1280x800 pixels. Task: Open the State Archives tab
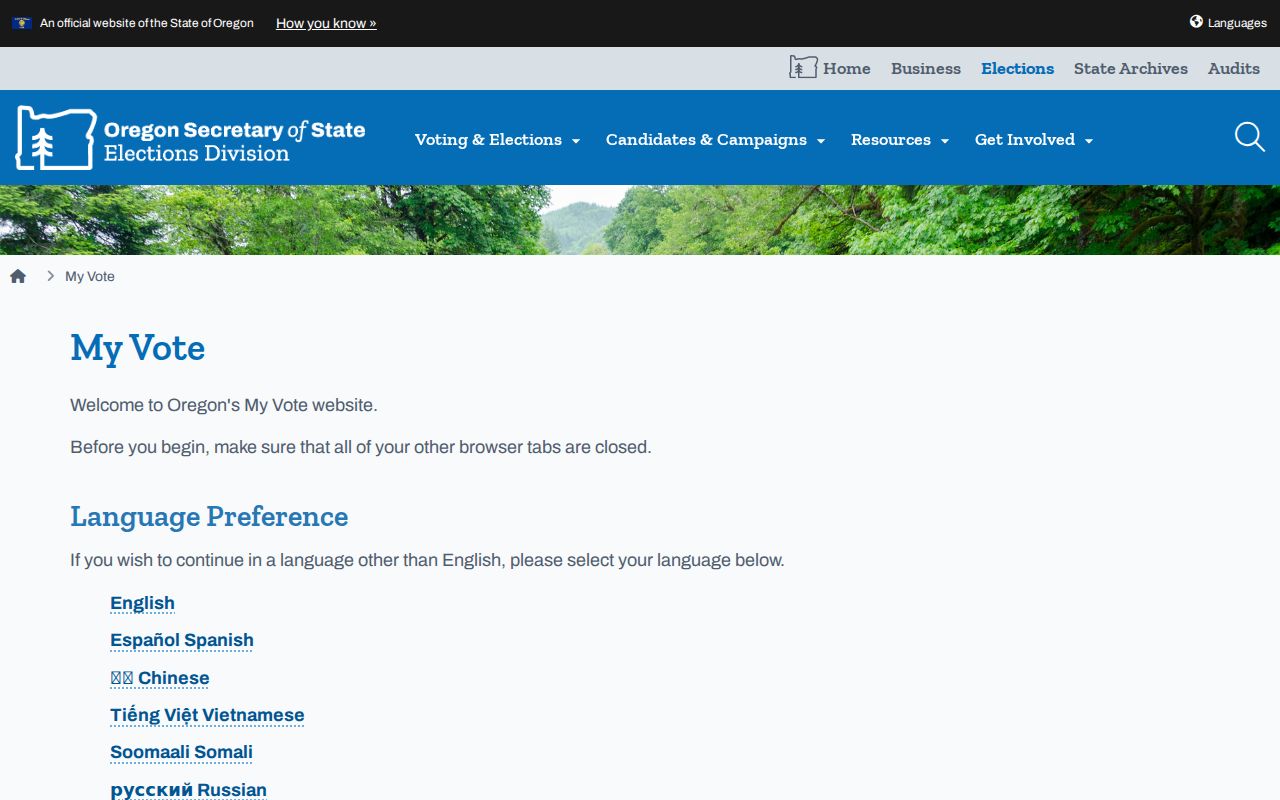click(1131, 68)
